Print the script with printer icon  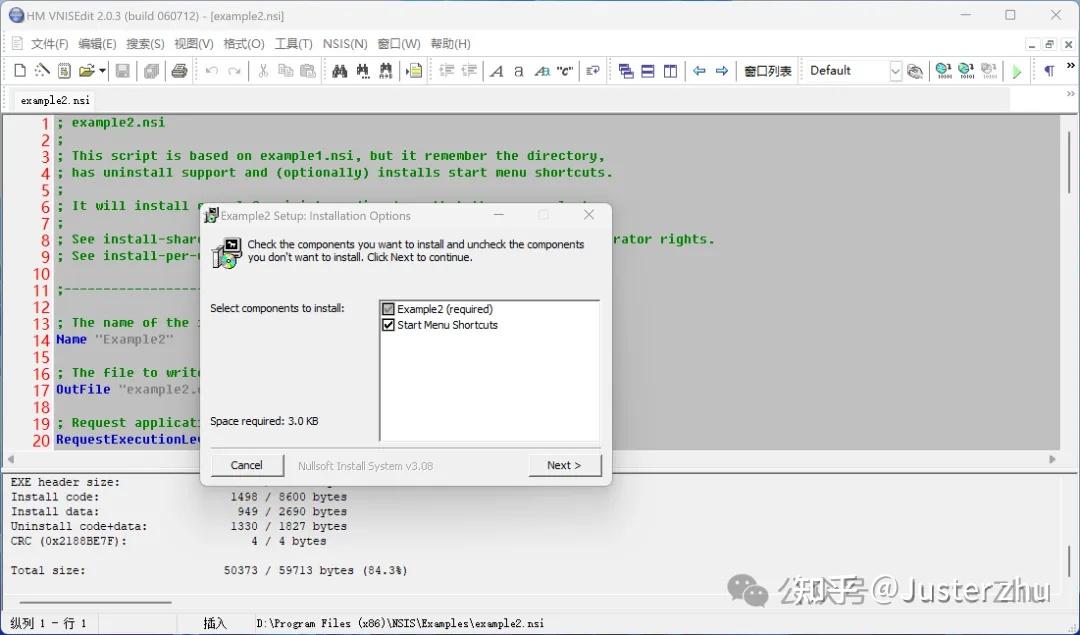(180, 71)
